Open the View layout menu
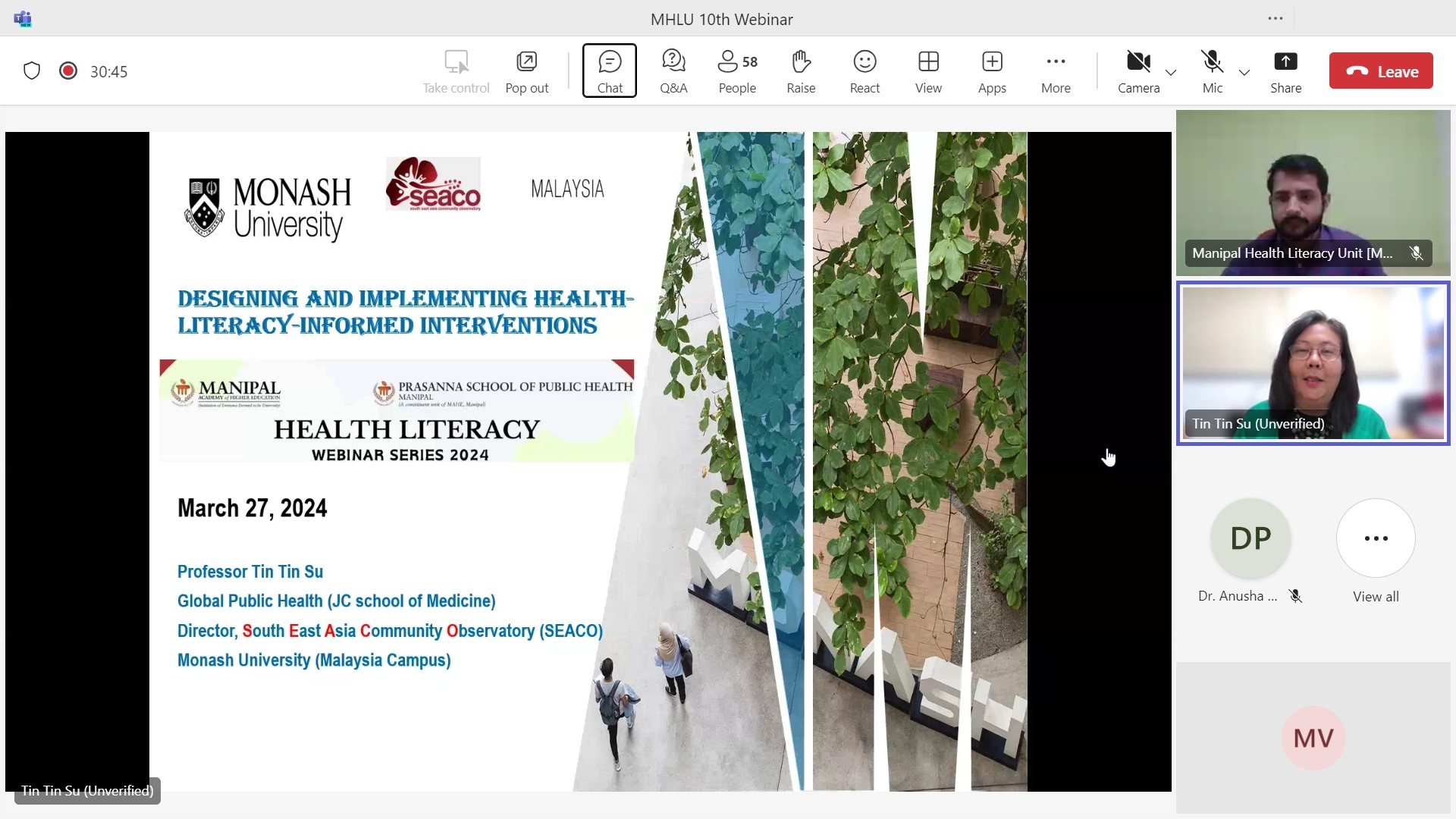Viewport: 1456px width, 819px height. (928, 71)
